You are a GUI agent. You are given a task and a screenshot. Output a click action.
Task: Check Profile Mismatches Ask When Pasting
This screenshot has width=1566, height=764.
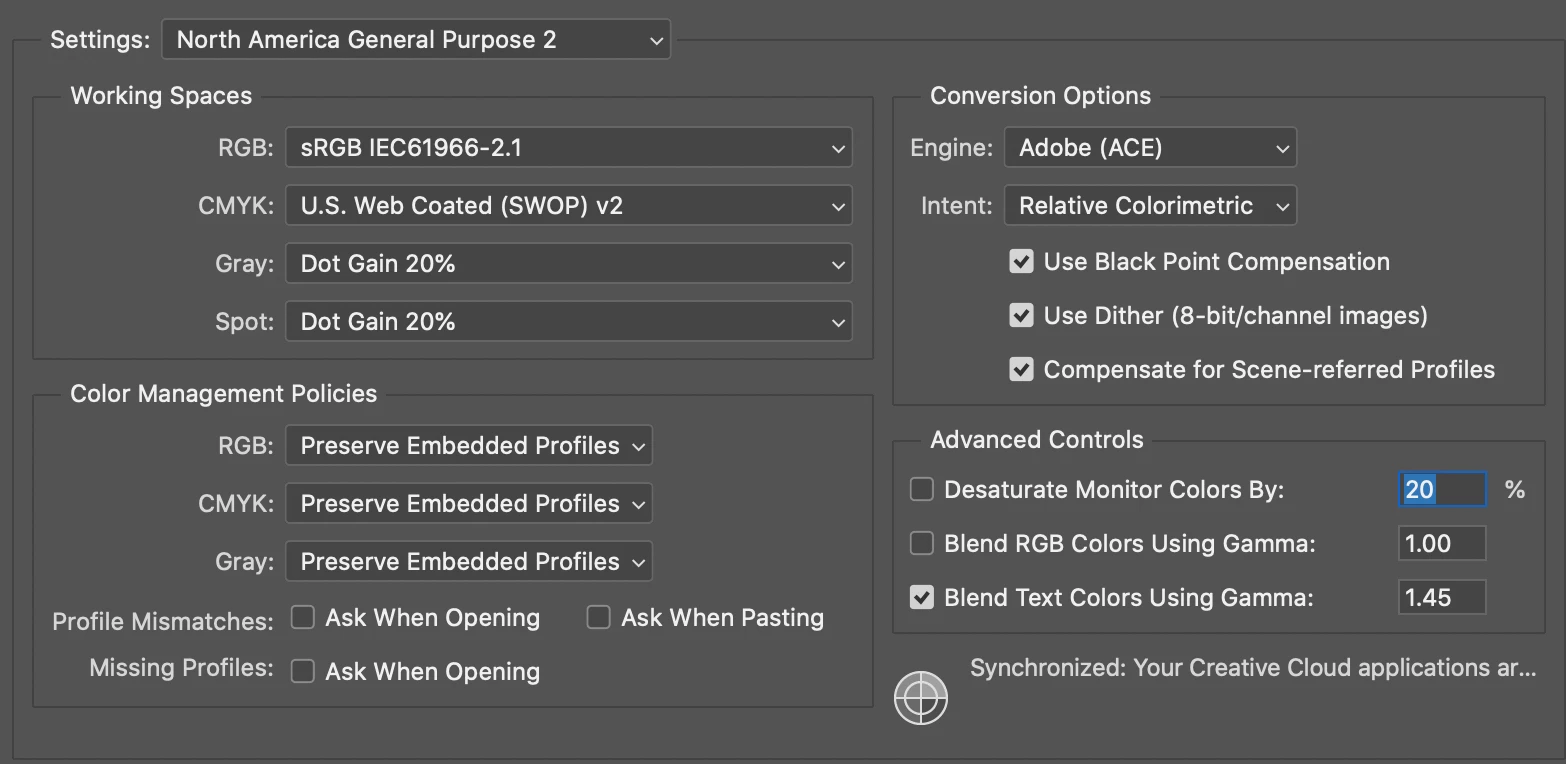[598, 618]
